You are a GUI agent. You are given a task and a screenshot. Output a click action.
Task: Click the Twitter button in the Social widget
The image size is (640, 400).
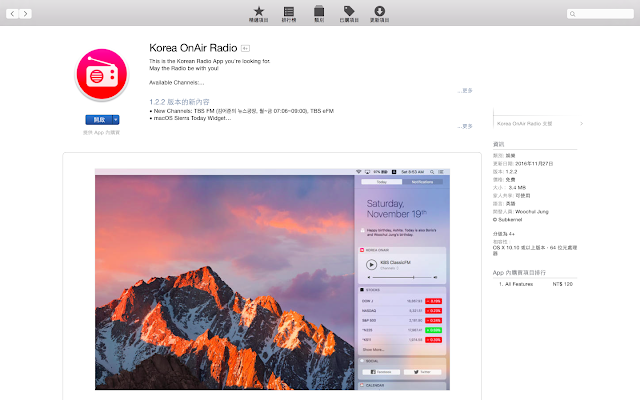(x=422, y=372)
